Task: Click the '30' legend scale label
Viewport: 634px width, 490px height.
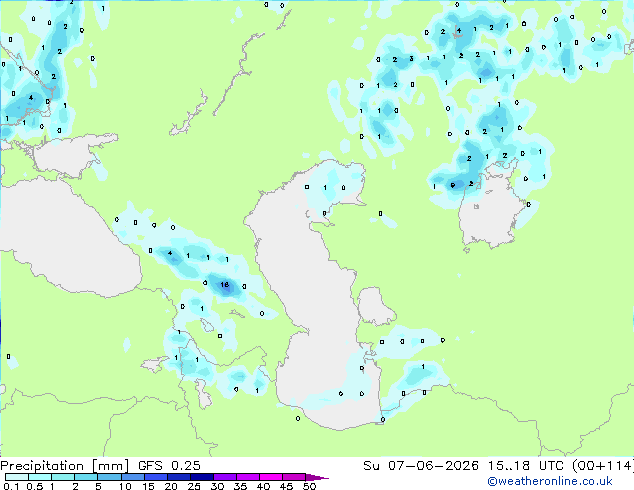Action: click(217, 486)
